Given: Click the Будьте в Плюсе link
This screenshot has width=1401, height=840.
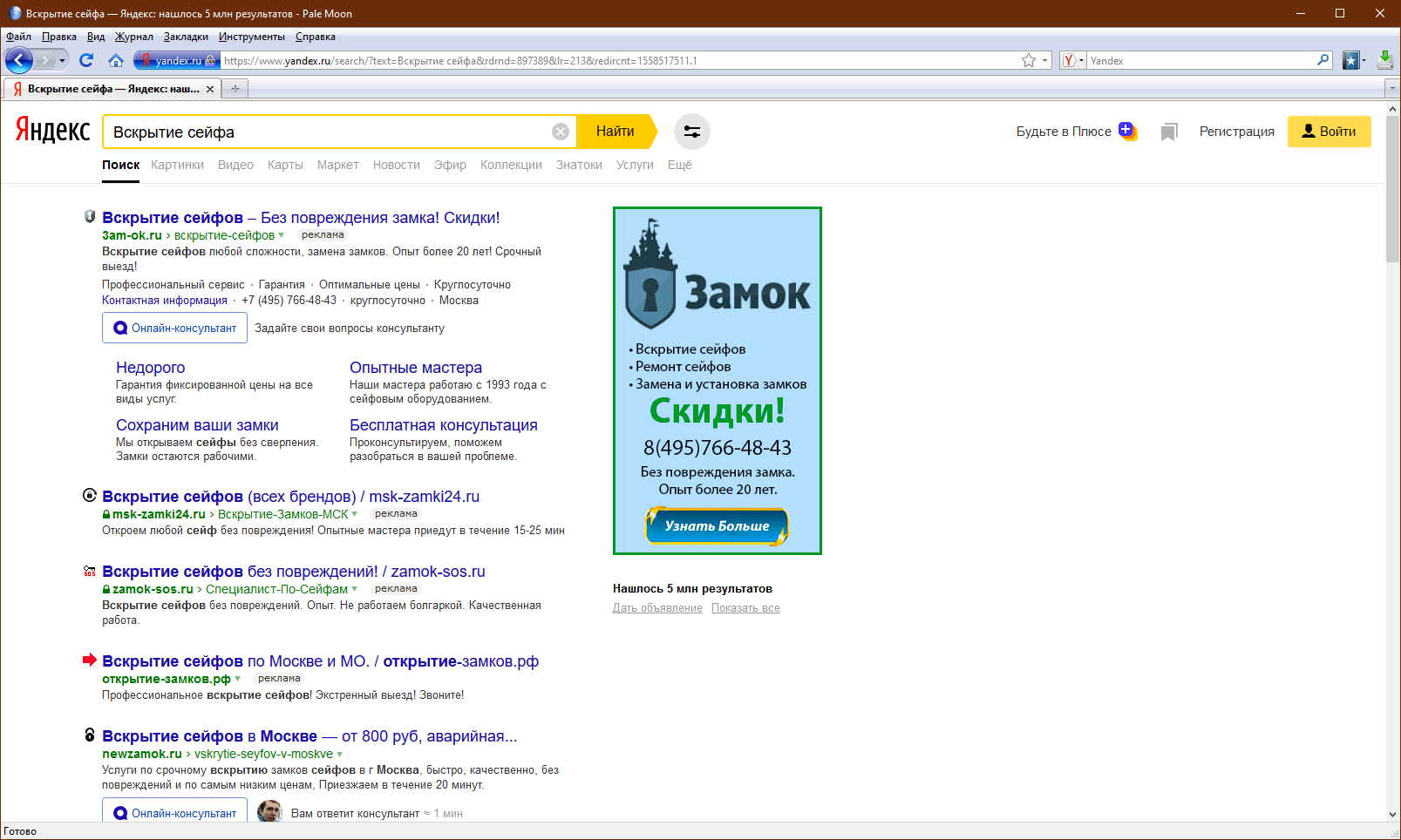Looking at the screenshot, I should [x=1064, y=132].
